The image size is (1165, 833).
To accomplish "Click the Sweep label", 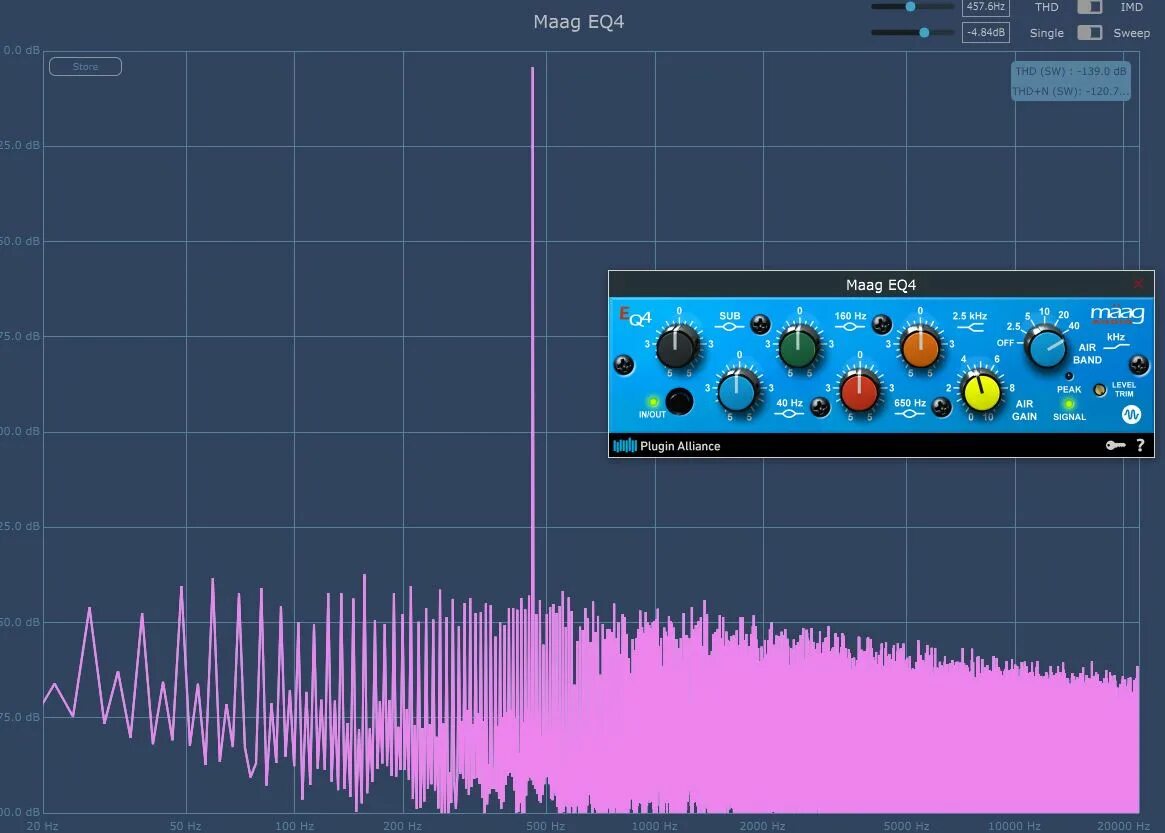I will tap(1131, 33).
